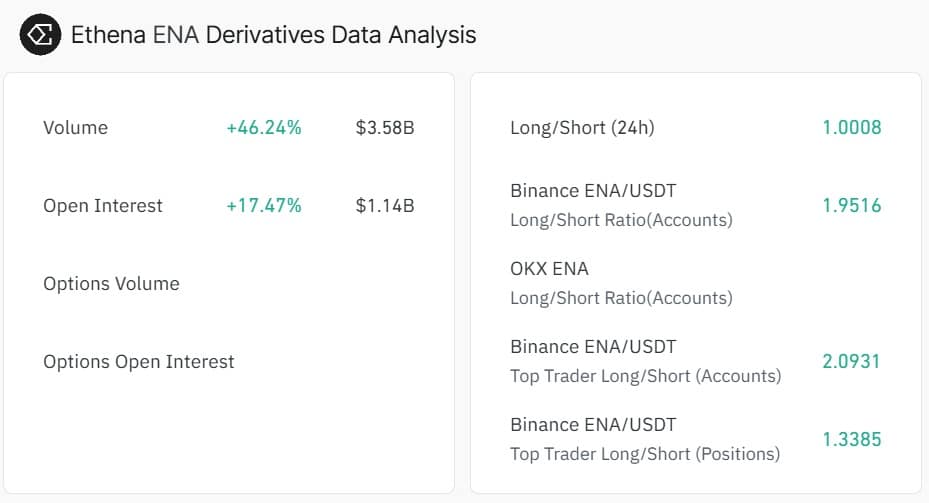This screenshot has height=503, width=929.
Task: Click the $3.58B volume value
Action: pyautogui.click(x=385, y=128)
